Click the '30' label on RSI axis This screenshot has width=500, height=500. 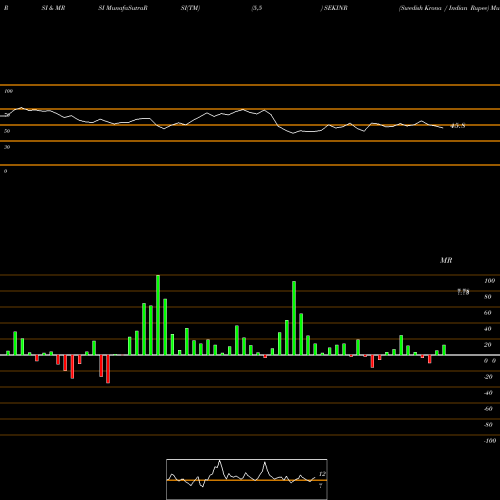pos(7,147)
